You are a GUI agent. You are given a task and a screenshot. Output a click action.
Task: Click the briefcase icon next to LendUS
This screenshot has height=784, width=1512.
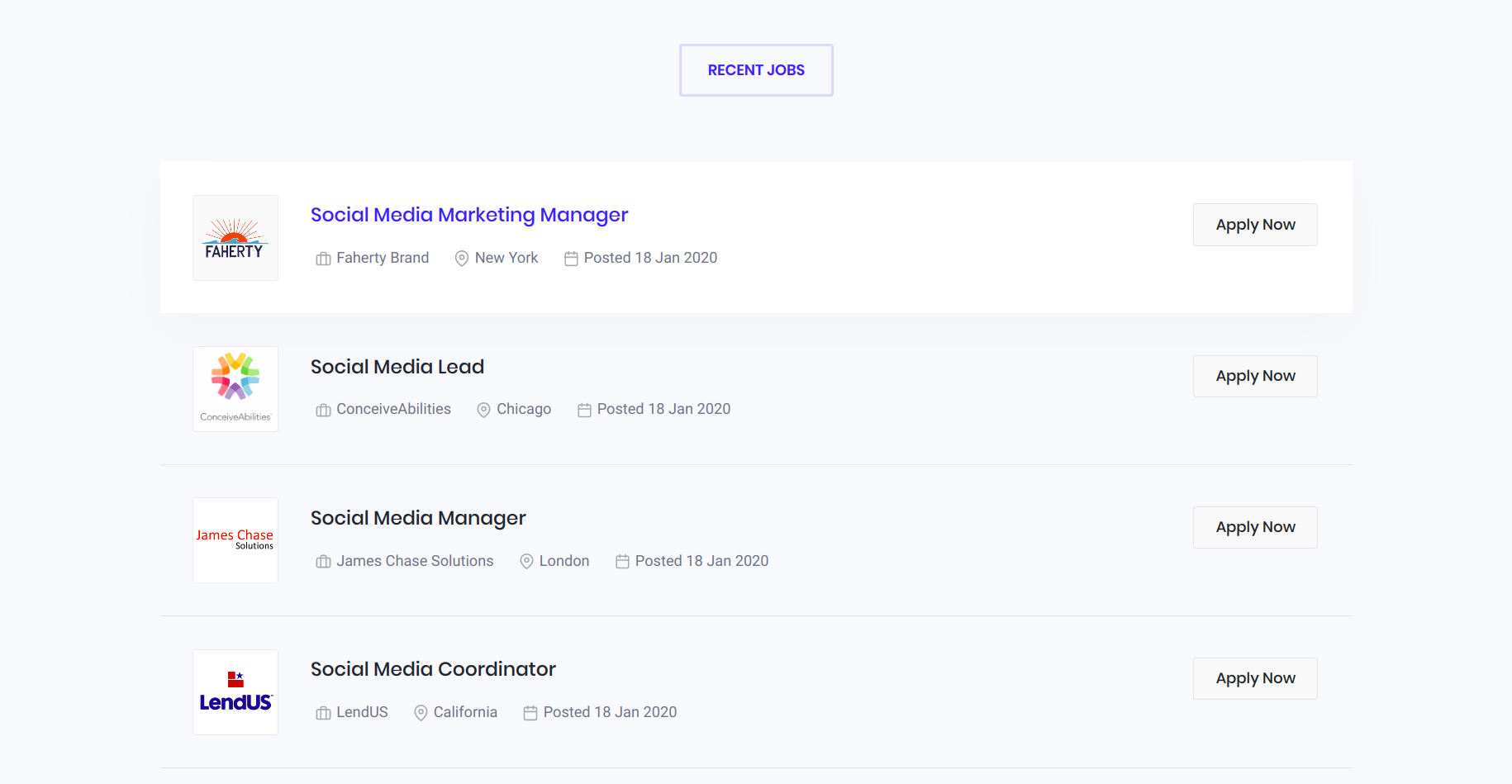[x=322, y=712]
